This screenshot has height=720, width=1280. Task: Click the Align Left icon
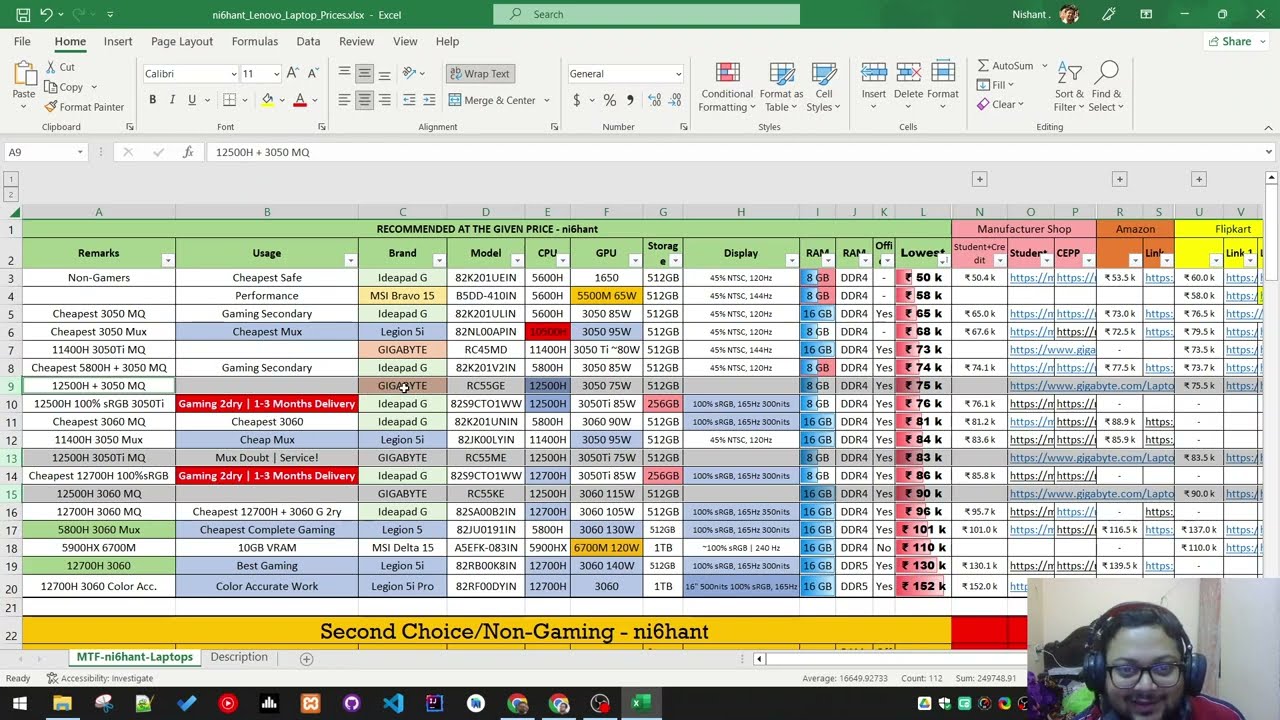coord(344,100)
